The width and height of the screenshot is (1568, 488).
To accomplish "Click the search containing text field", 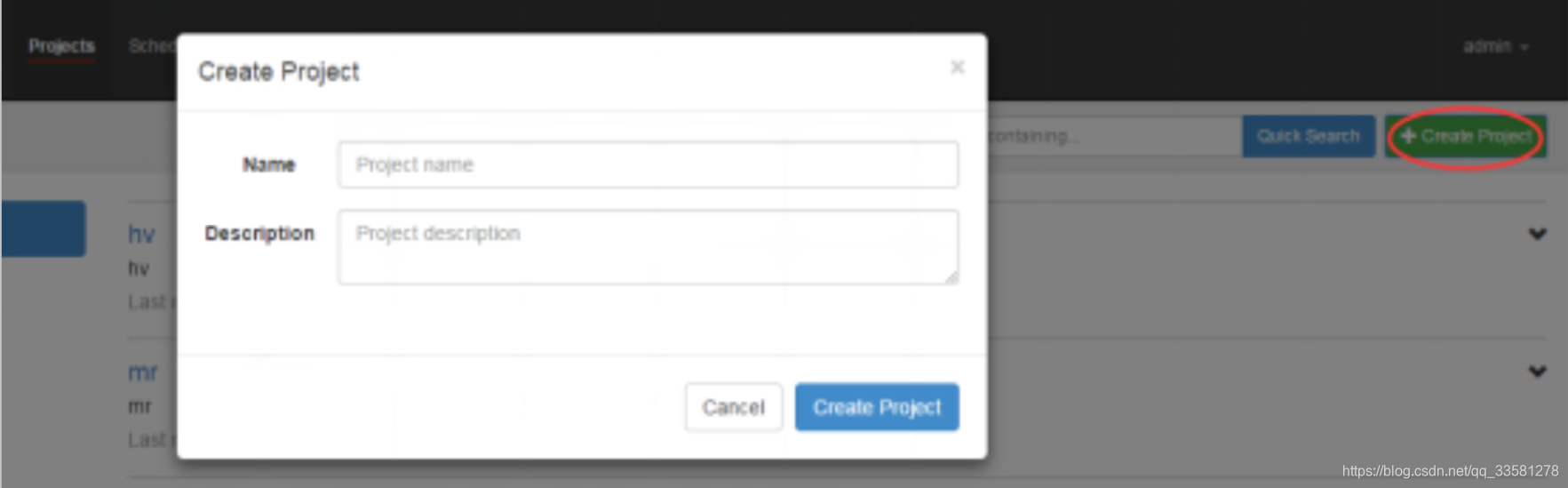I will (x=1114, y=136).
